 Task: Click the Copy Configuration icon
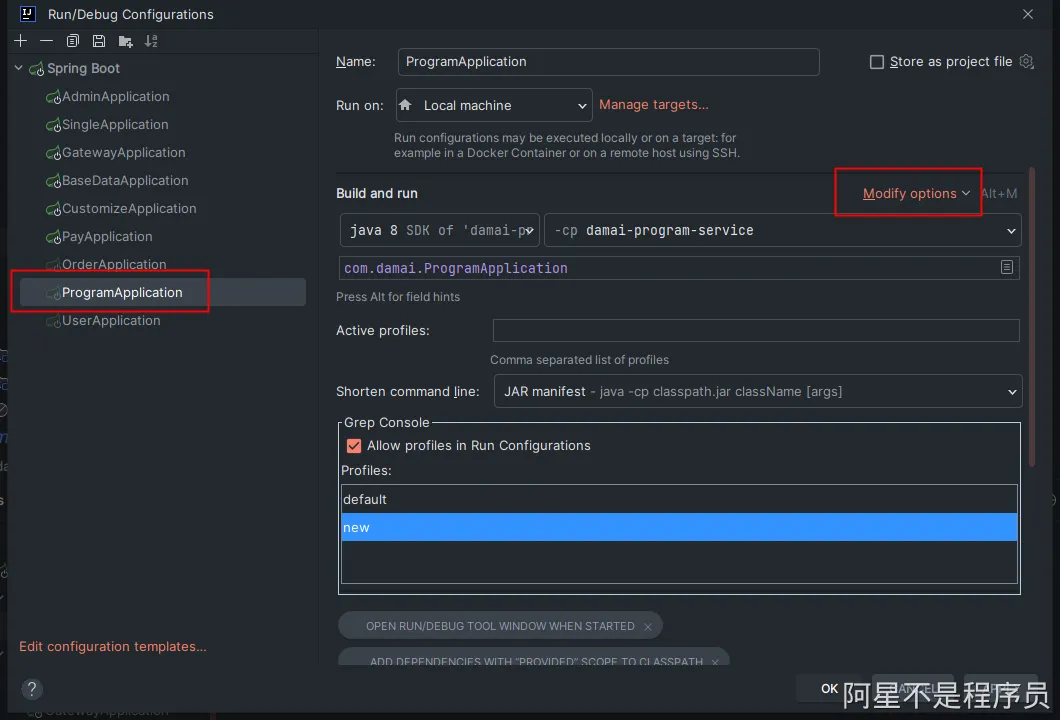[72, 41]
